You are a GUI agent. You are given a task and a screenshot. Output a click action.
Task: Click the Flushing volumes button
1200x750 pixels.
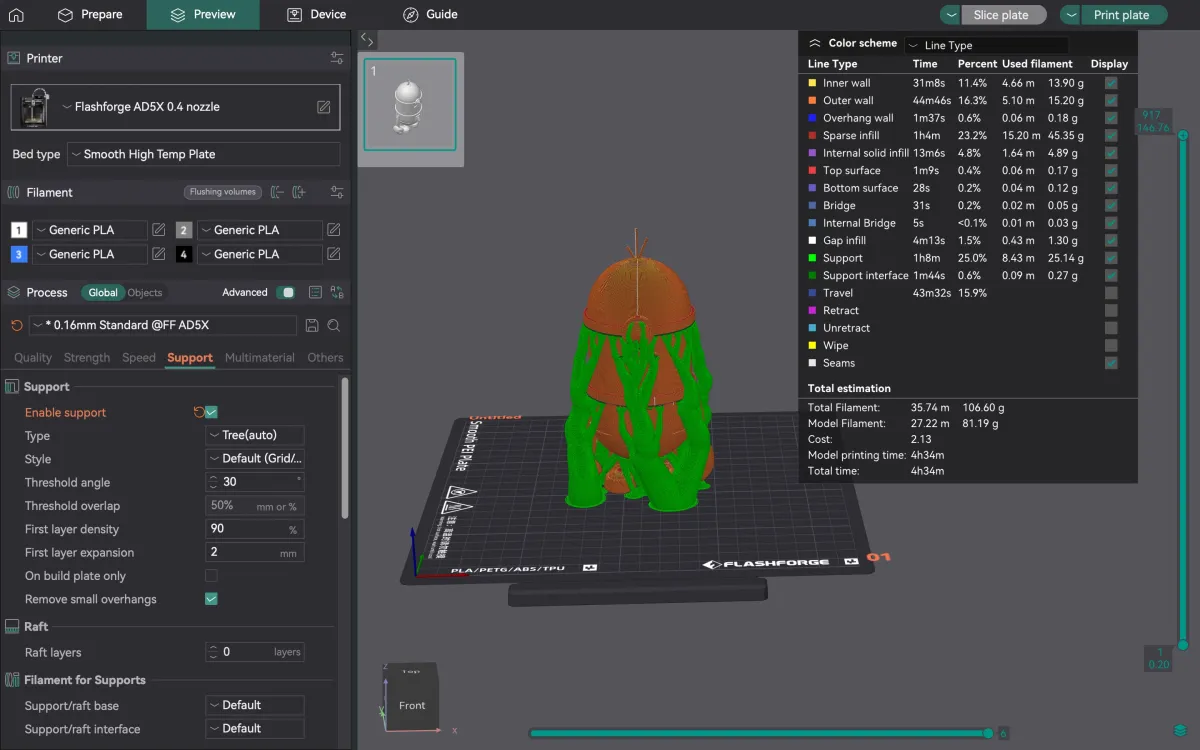[223, 192]
